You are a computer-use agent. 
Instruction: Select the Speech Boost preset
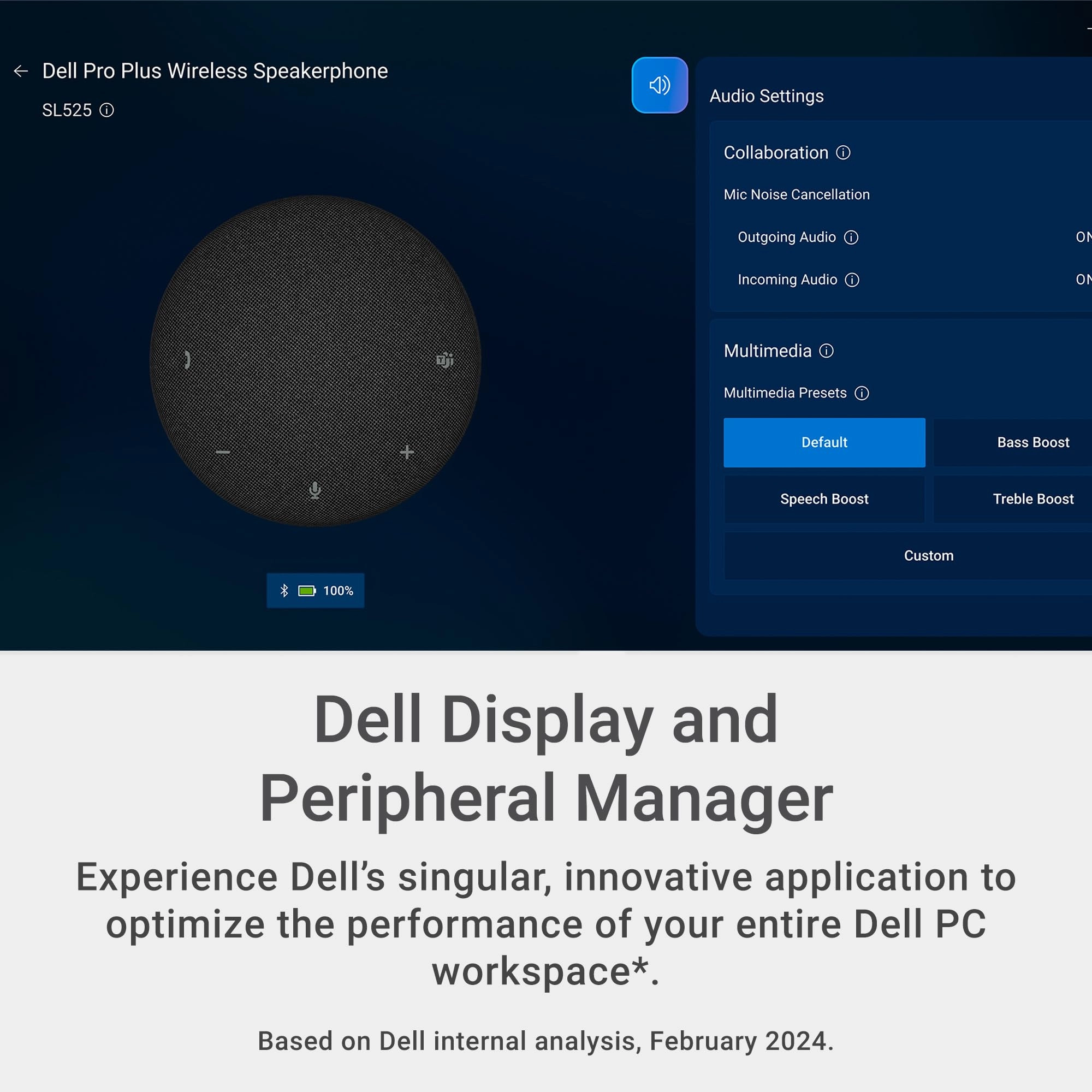824,499
